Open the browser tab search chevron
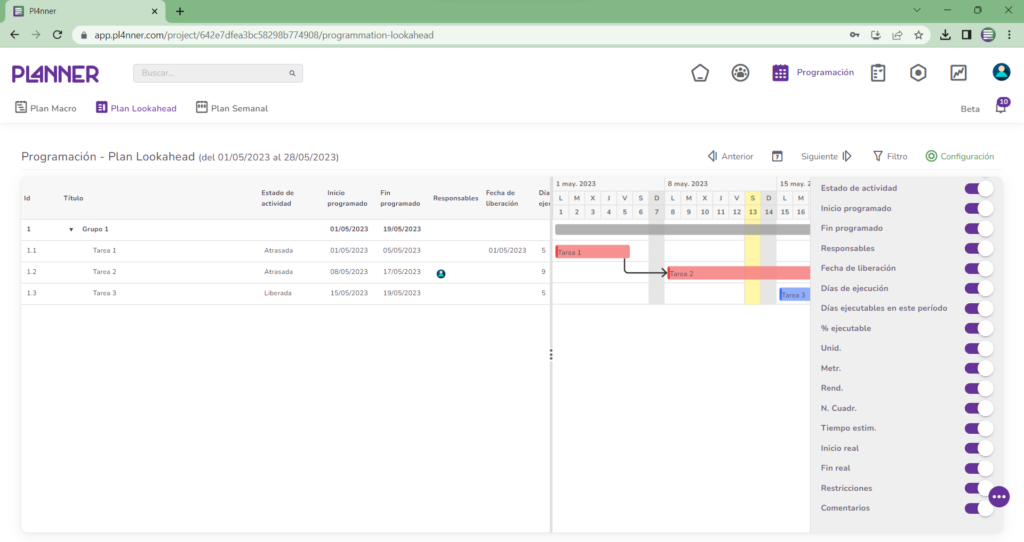This screenshot has height=542, width=1024. click(917, 10)
